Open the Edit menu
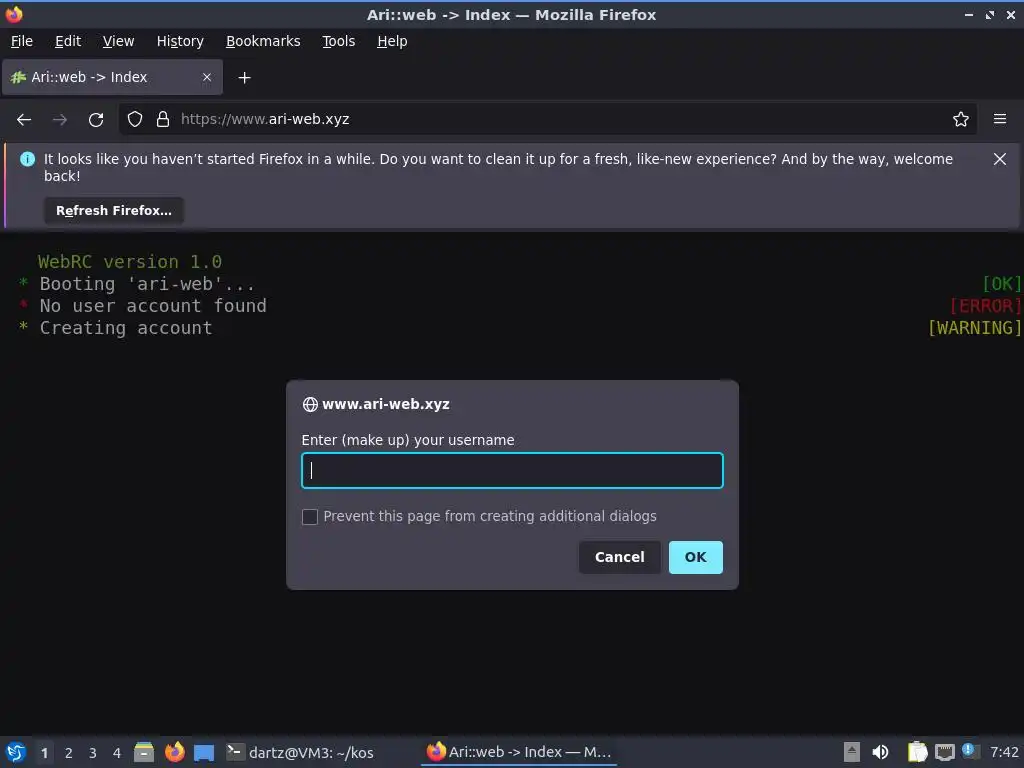1024x768 pixels. pyautogui.click(x=68, y=41)
